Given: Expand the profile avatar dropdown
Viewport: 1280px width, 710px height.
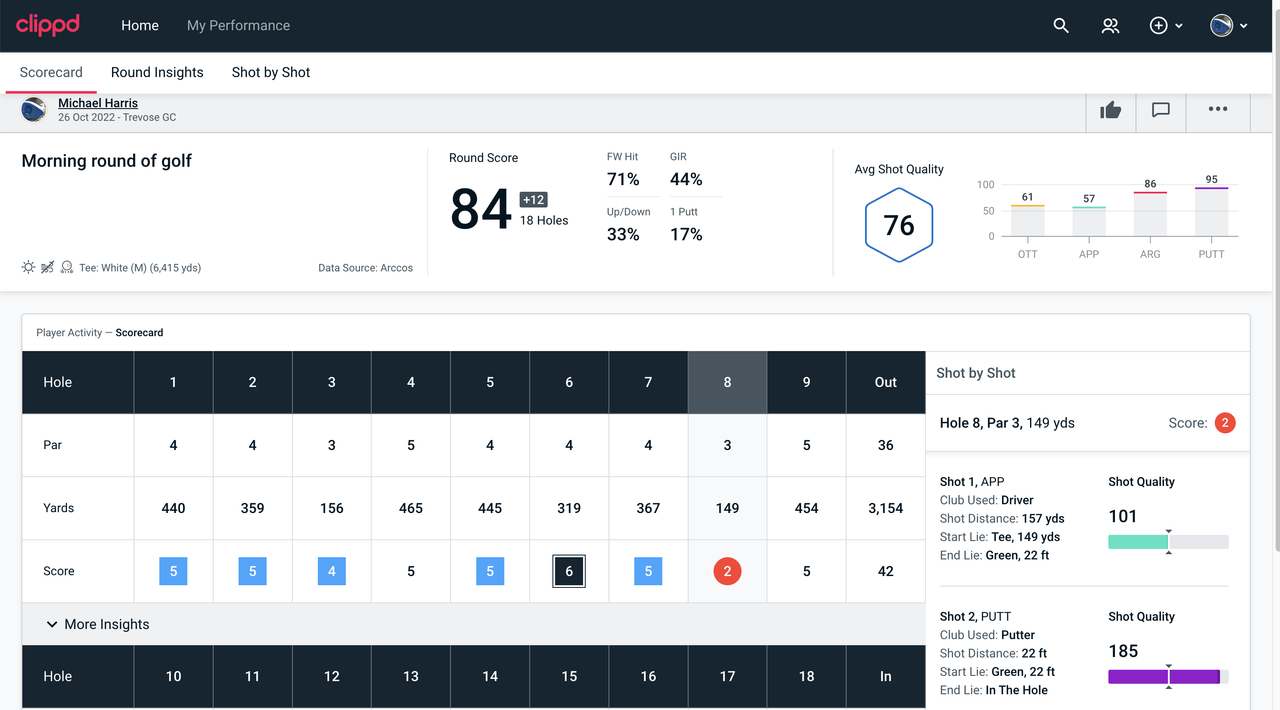Looking at the screenshot, I should 1229,26.
